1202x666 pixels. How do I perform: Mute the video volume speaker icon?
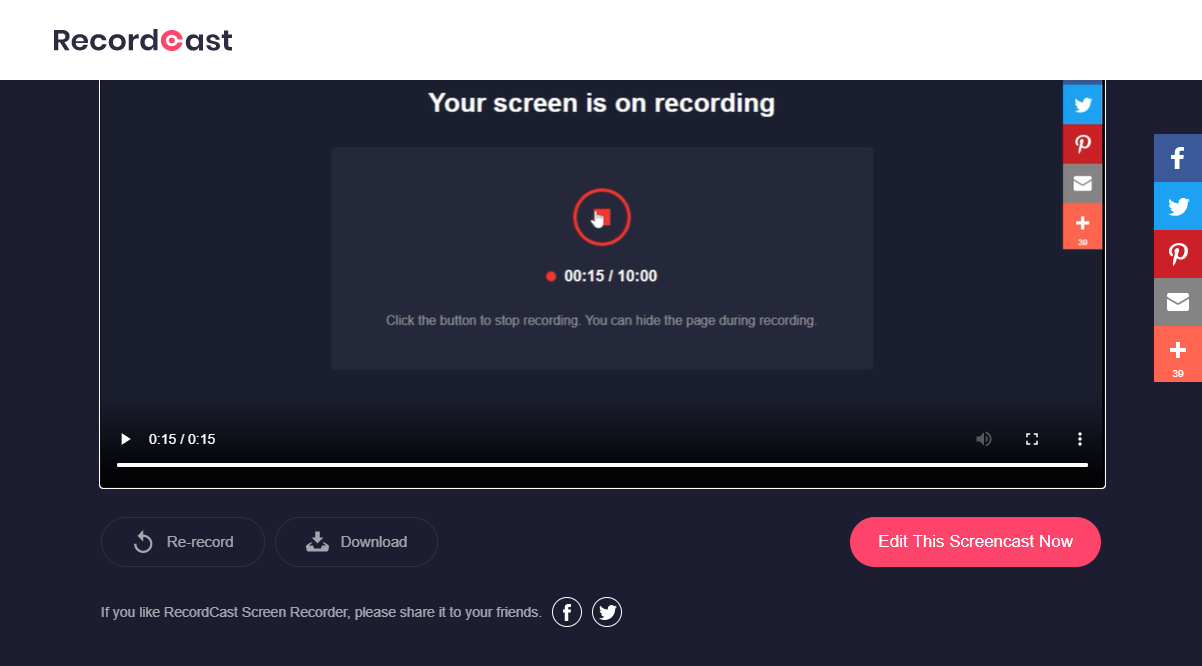tap(984, 439)
